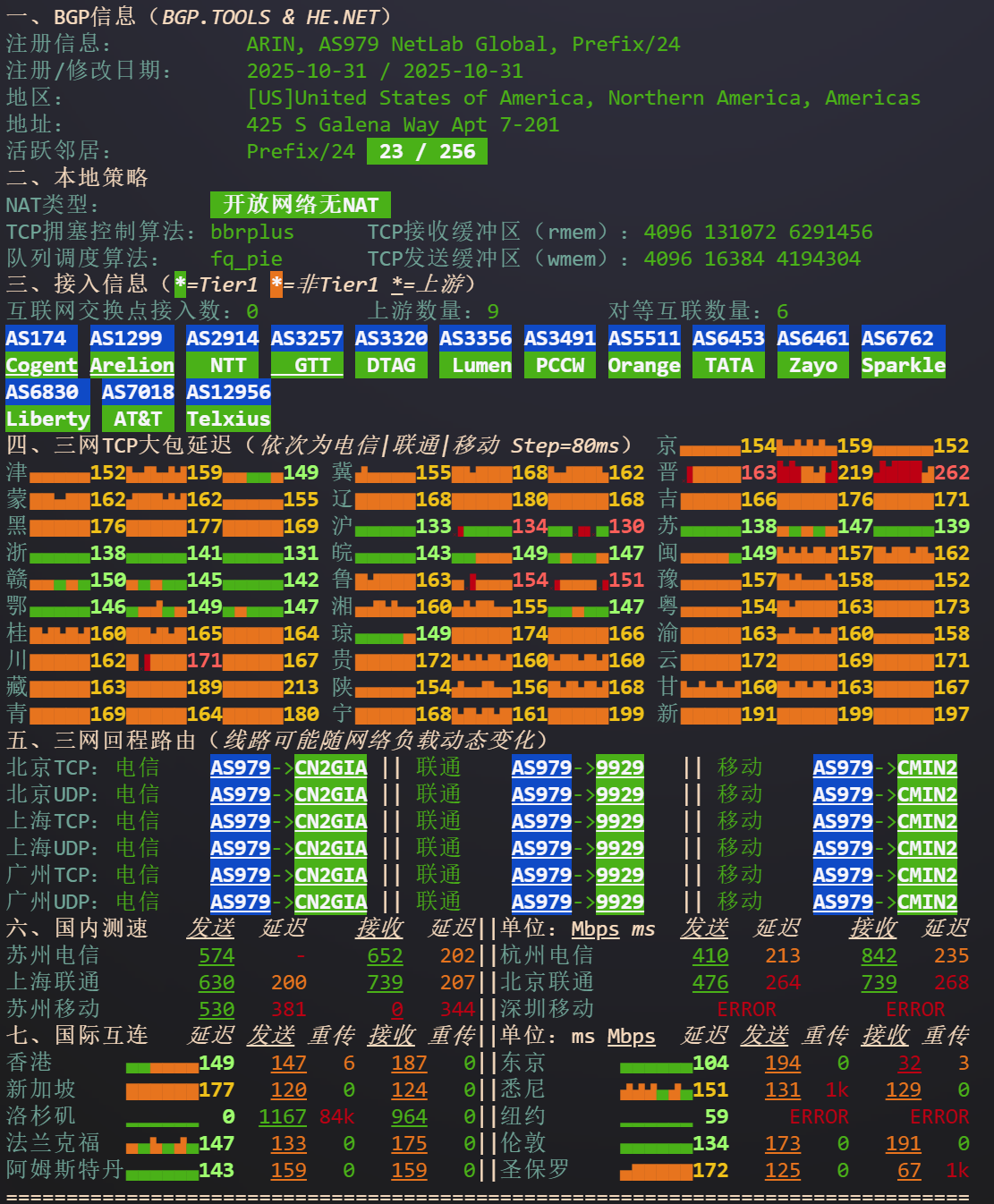Select the PCCW label

click(560, 365)
